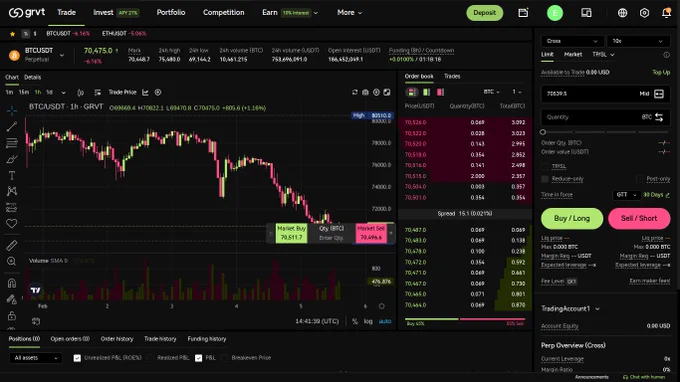This screenshot has width=680, height=382.
Task: Click the green user avatar
Action: 555,13
